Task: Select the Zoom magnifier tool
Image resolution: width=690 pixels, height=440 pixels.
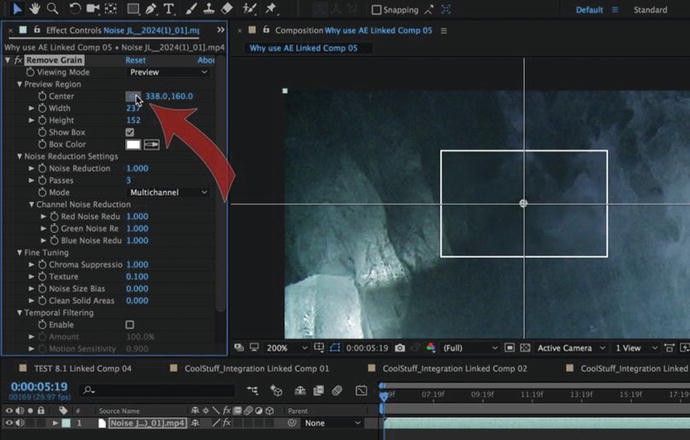Action: click(x=52, y=8)
